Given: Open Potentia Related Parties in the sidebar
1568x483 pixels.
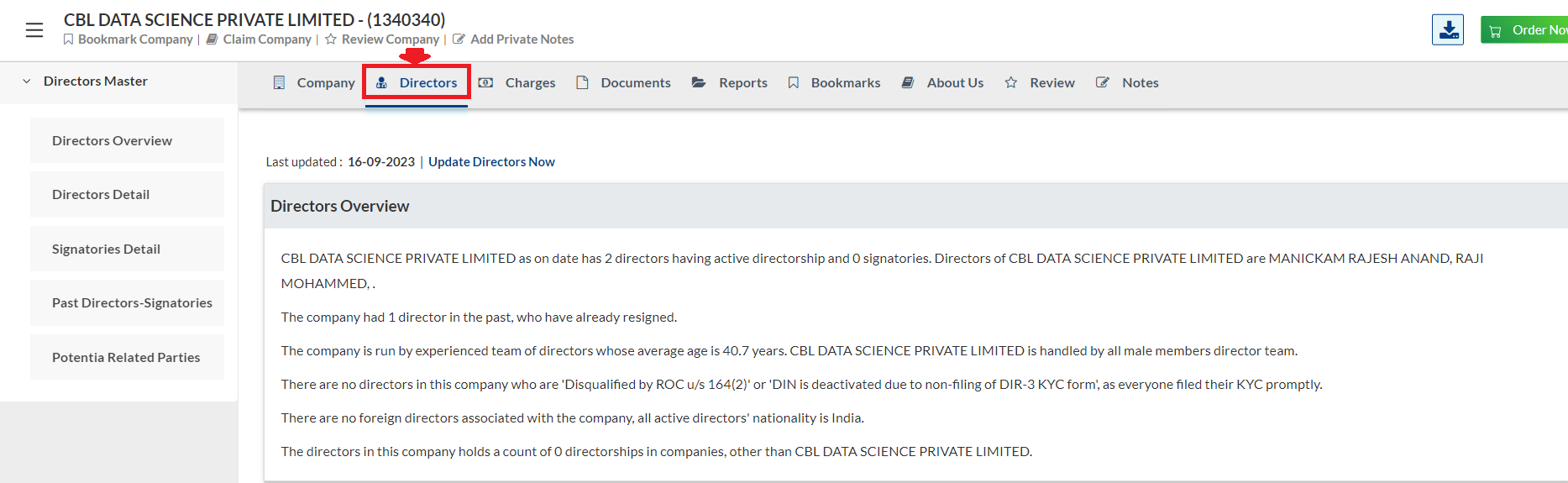Looking at the screenshot, I should 127,357.
